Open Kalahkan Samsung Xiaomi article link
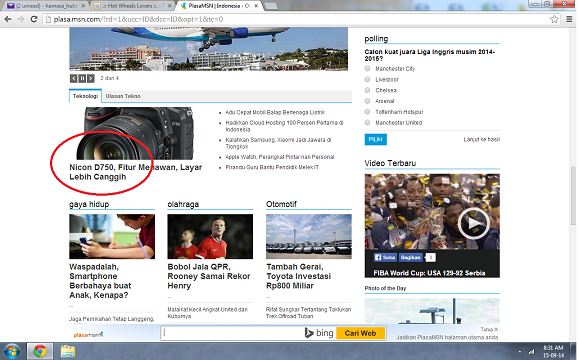The height and width of the screenshot is (360, 579). click(x=278, y=143)
